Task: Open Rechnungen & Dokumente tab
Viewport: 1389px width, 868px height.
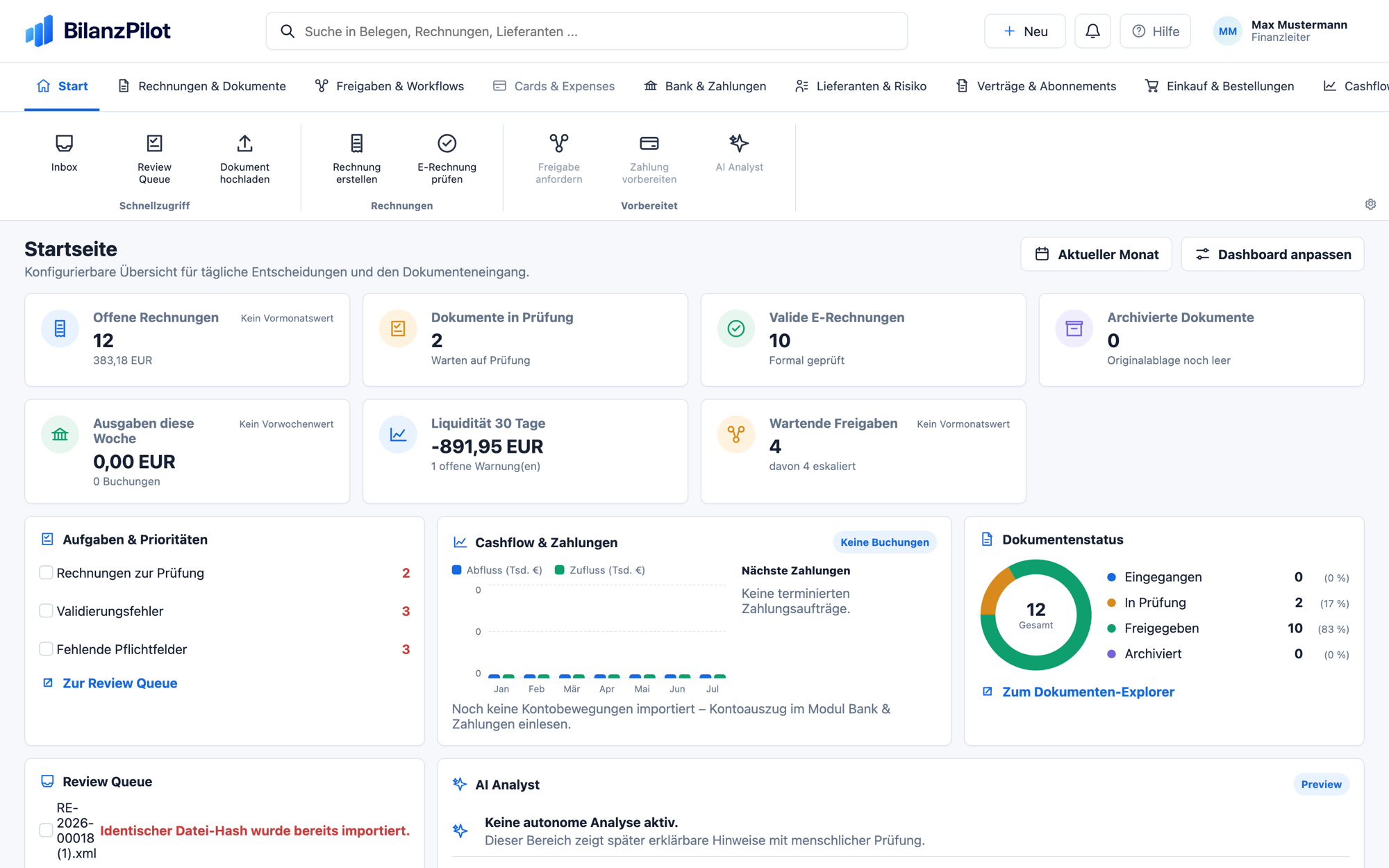Action: 201,86
